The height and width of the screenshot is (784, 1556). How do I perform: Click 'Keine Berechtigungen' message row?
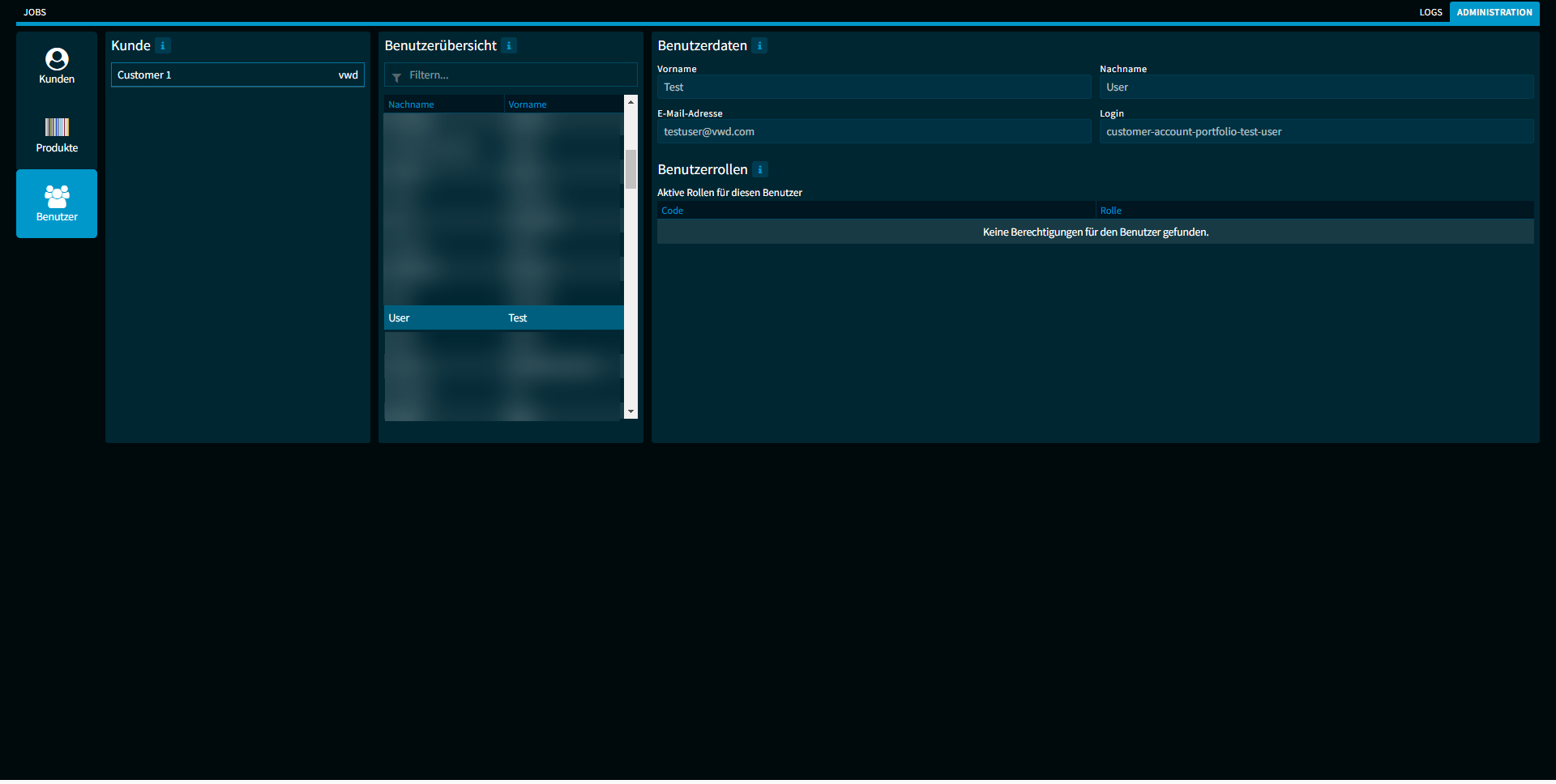(1096, 232)
